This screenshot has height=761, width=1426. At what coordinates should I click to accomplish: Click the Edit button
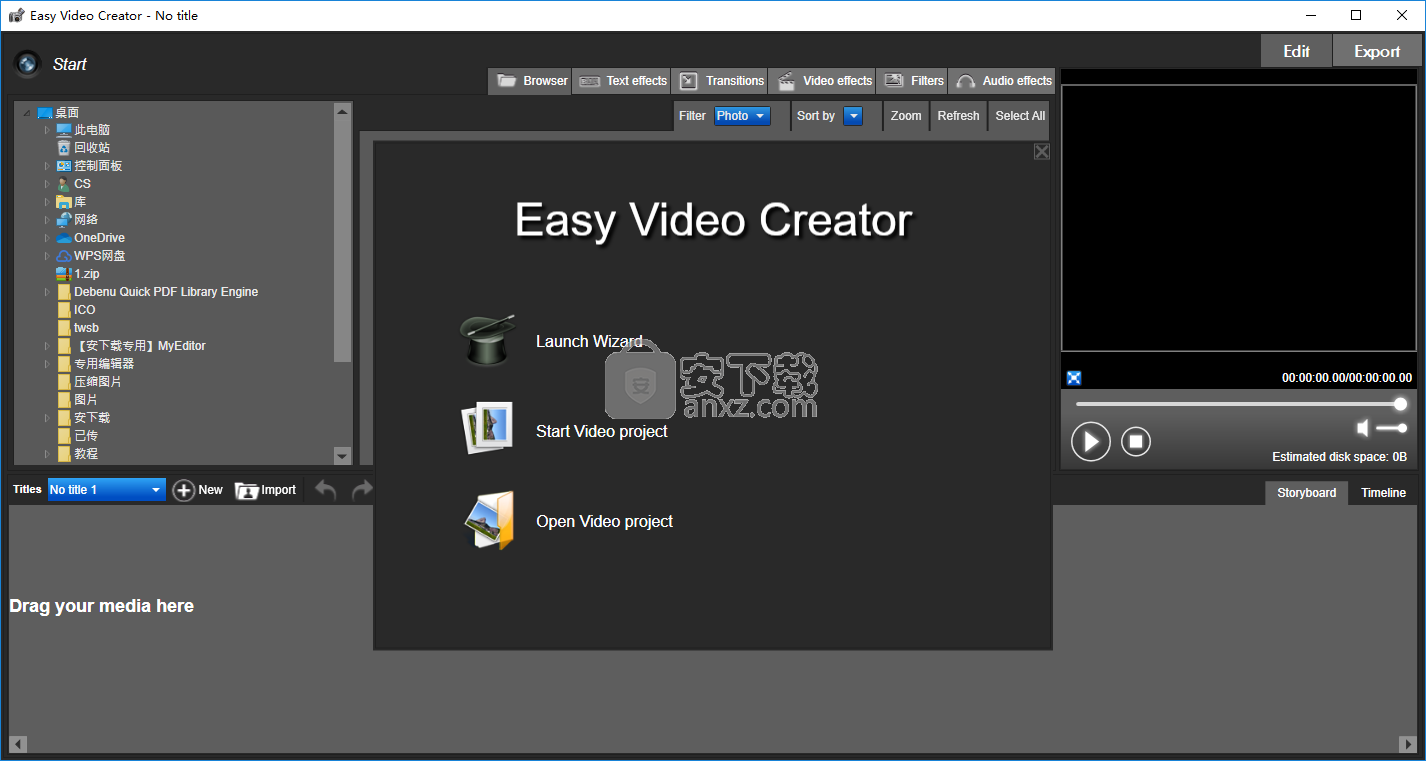pos(1296,51)
